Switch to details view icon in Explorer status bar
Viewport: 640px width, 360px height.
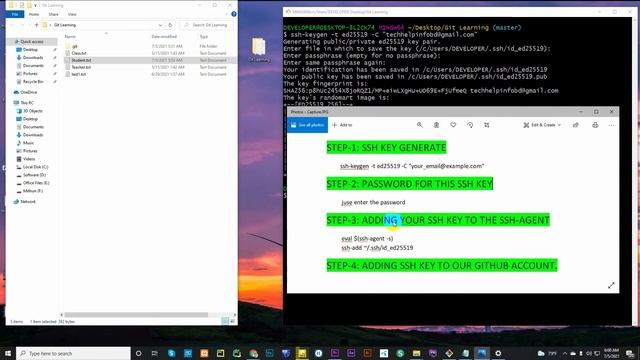[225, 321]
